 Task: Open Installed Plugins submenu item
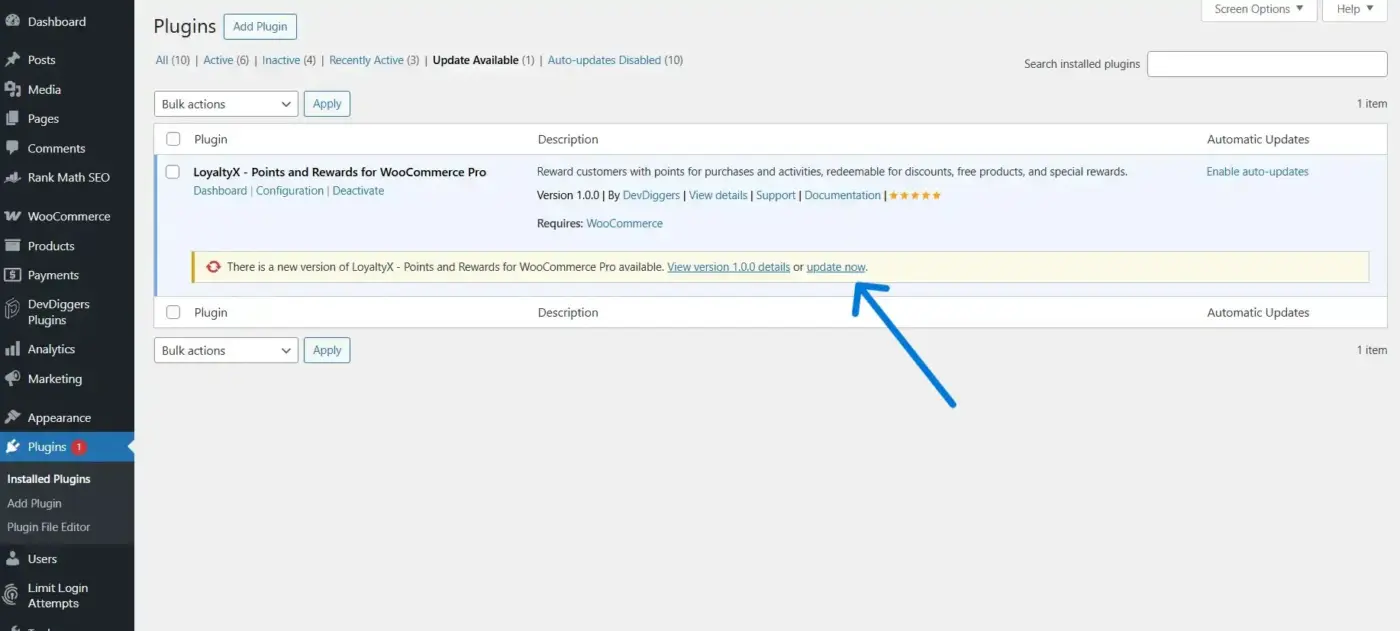pos(49,479)
